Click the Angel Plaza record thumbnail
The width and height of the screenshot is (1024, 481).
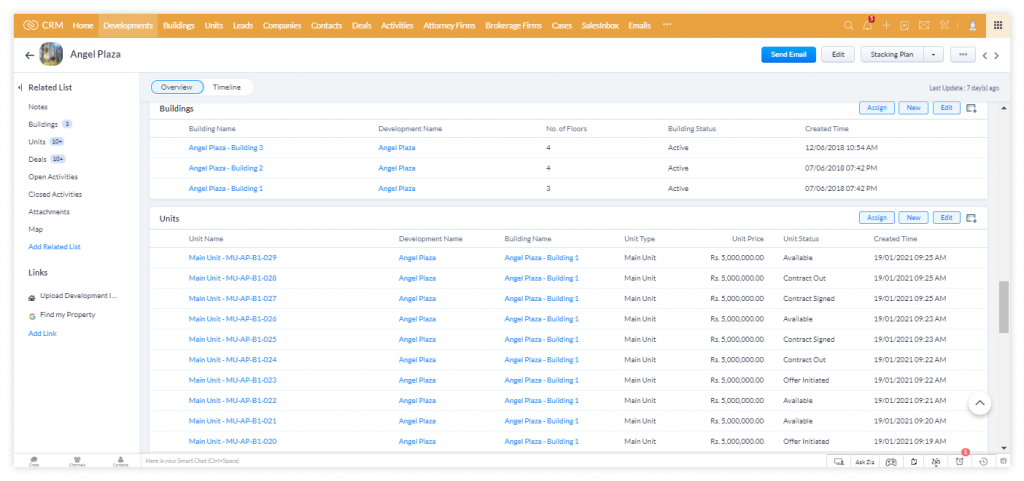[51, 55]
